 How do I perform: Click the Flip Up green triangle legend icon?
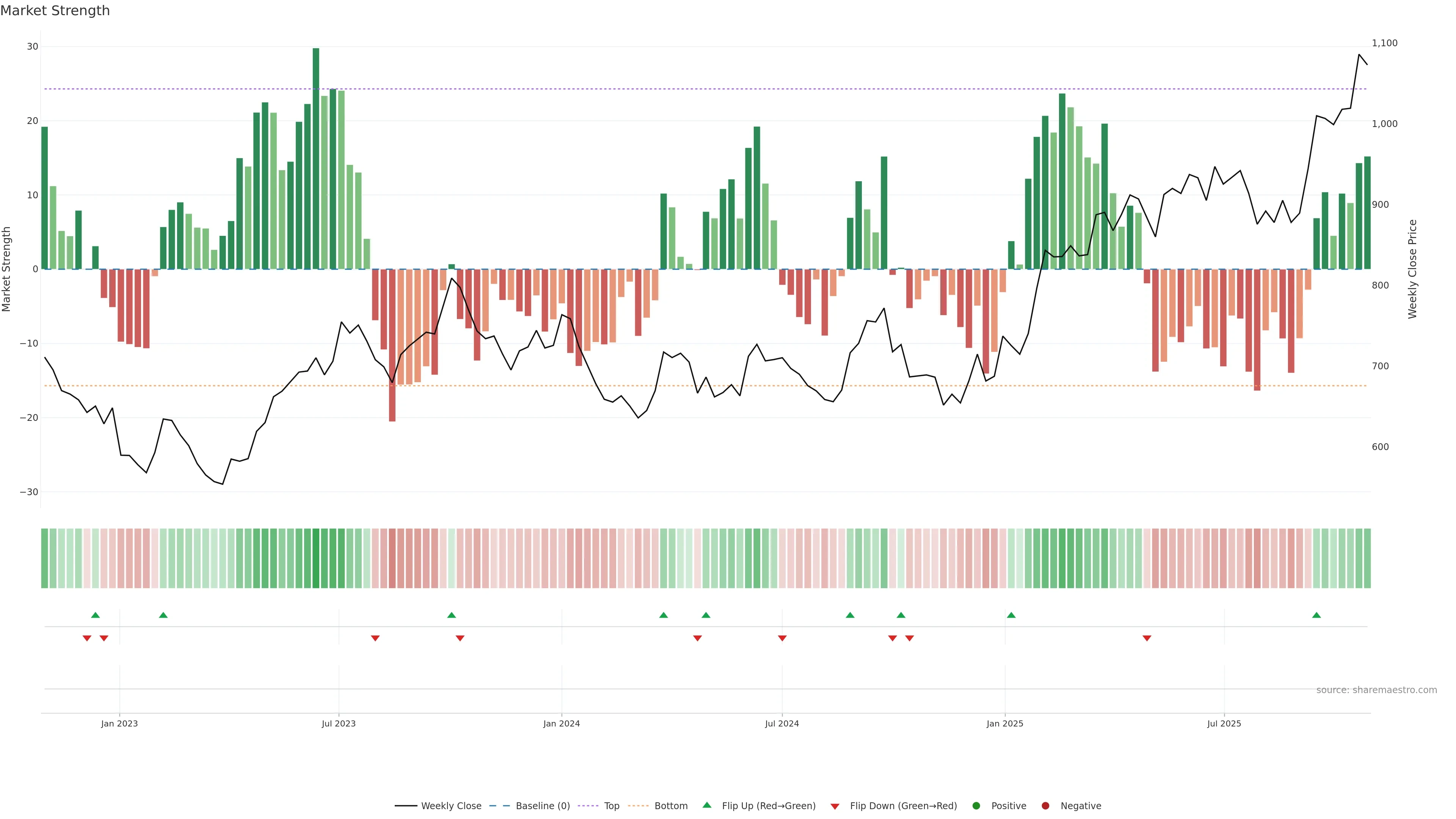tap(706, 805)
